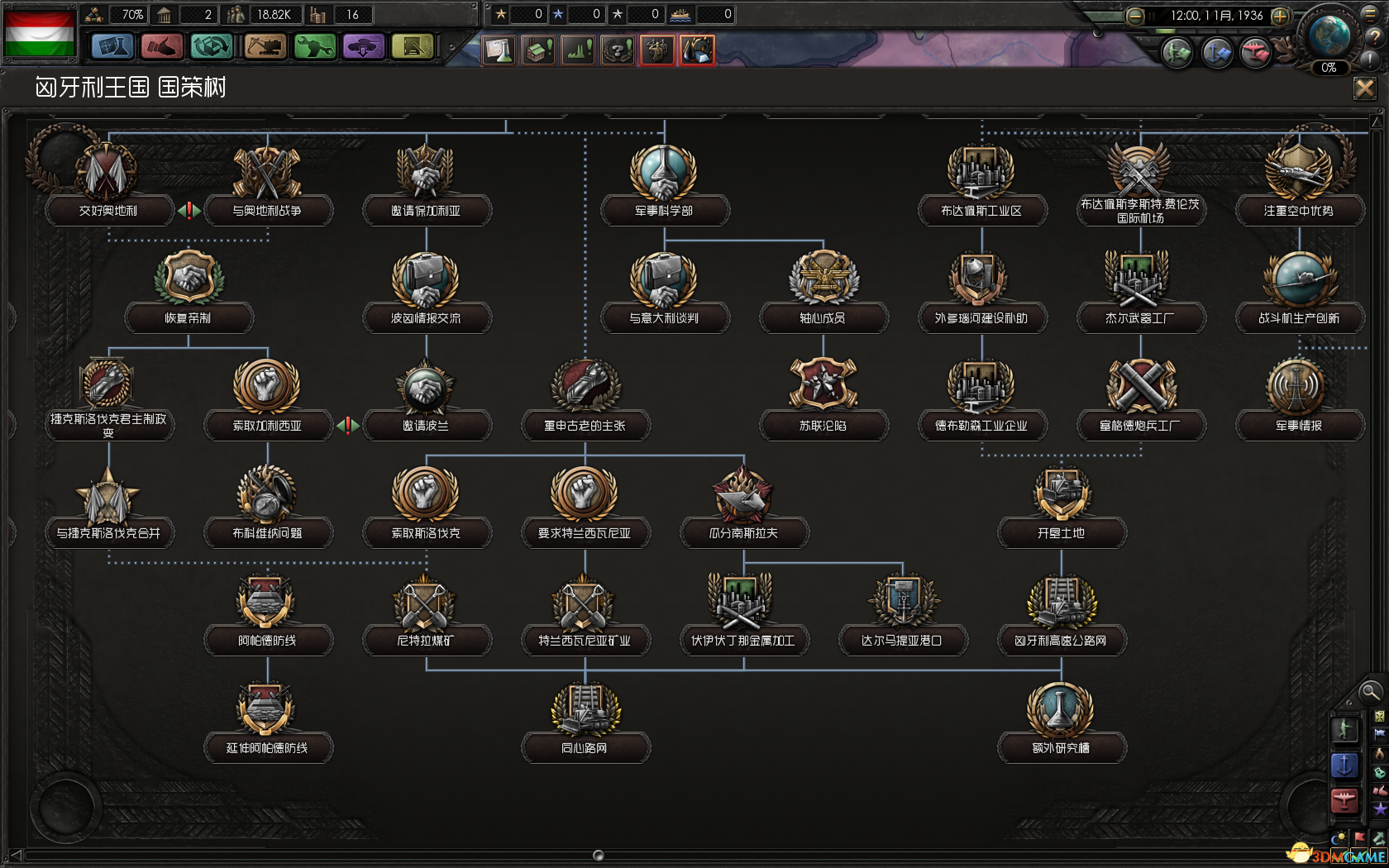Click the Hungarian flag

40,33
